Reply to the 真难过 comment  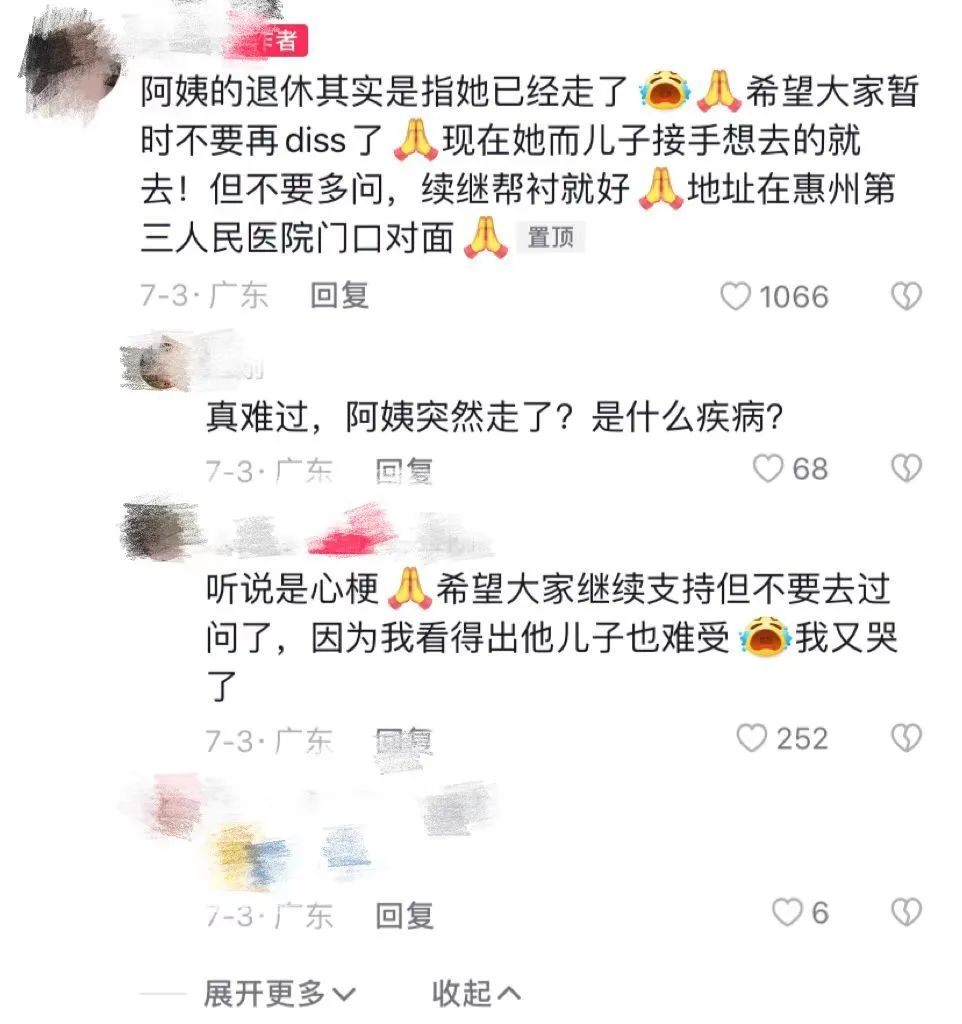404,470
